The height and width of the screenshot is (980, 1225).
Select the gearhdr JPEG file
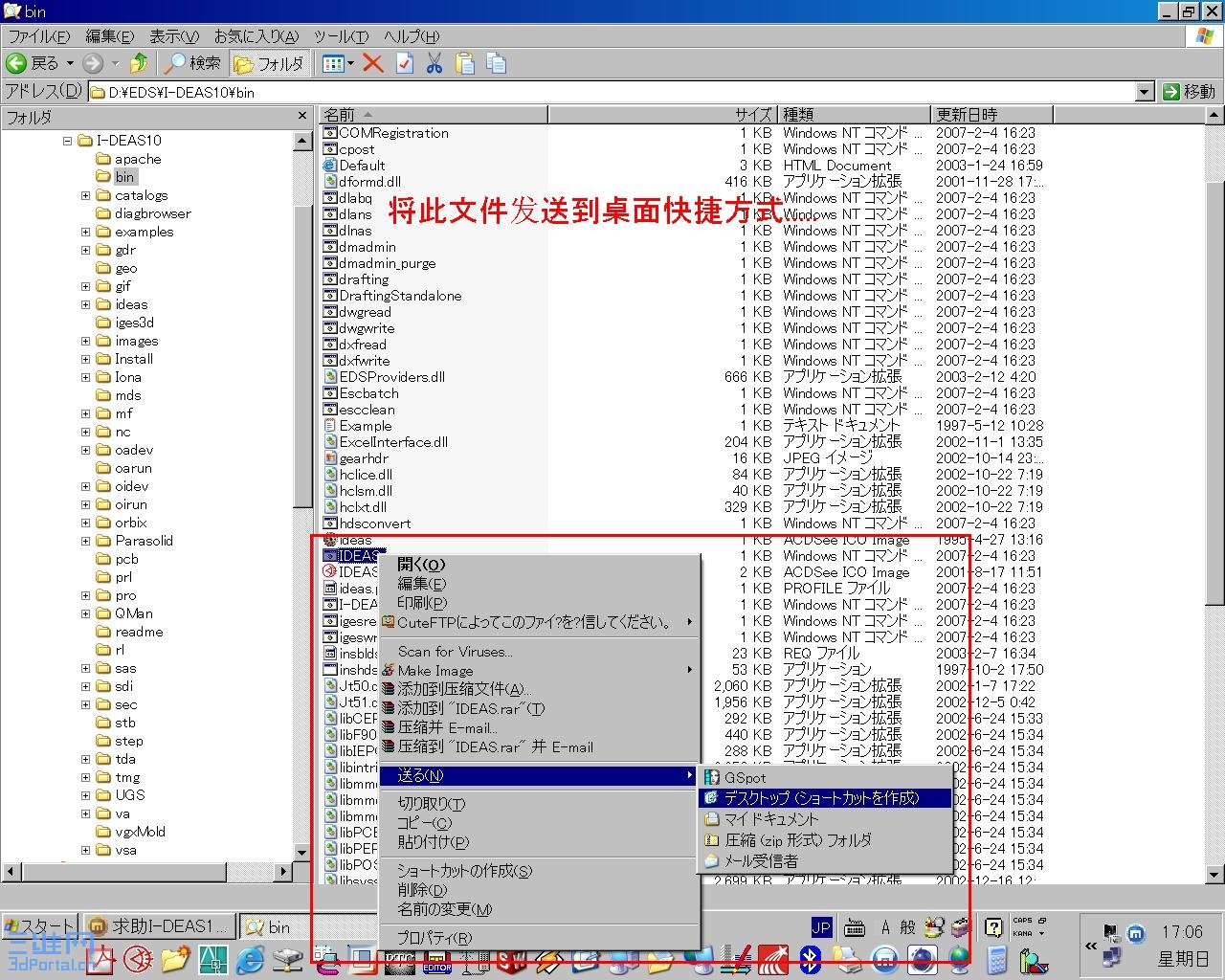point(364,458)
